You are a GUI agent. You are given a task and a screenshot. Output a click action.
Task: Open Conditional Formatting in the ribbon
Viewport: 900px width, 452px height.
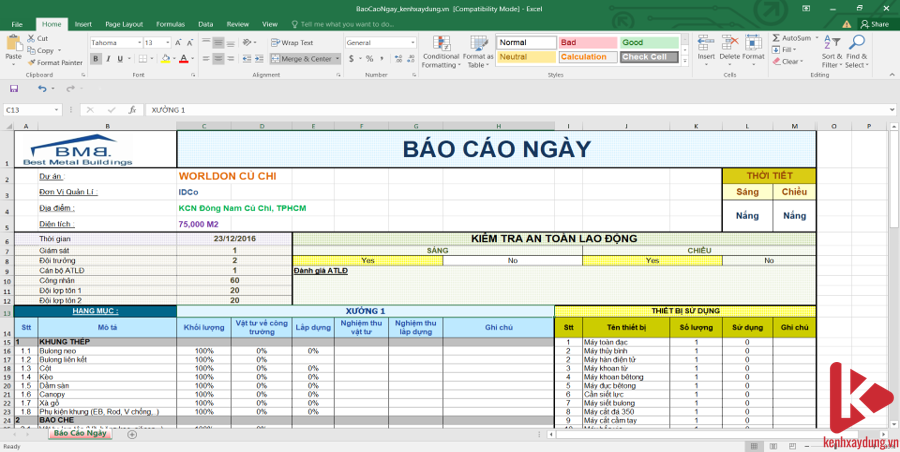(x=439, y=52)
